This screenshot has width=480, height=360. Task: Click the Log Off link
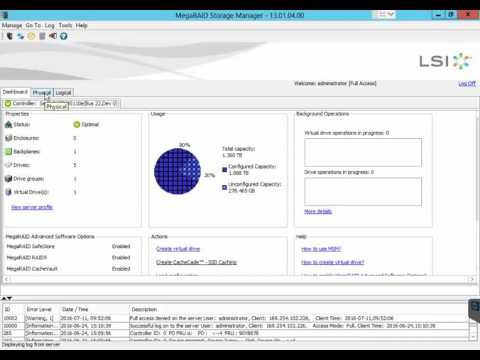pos(467,84)
